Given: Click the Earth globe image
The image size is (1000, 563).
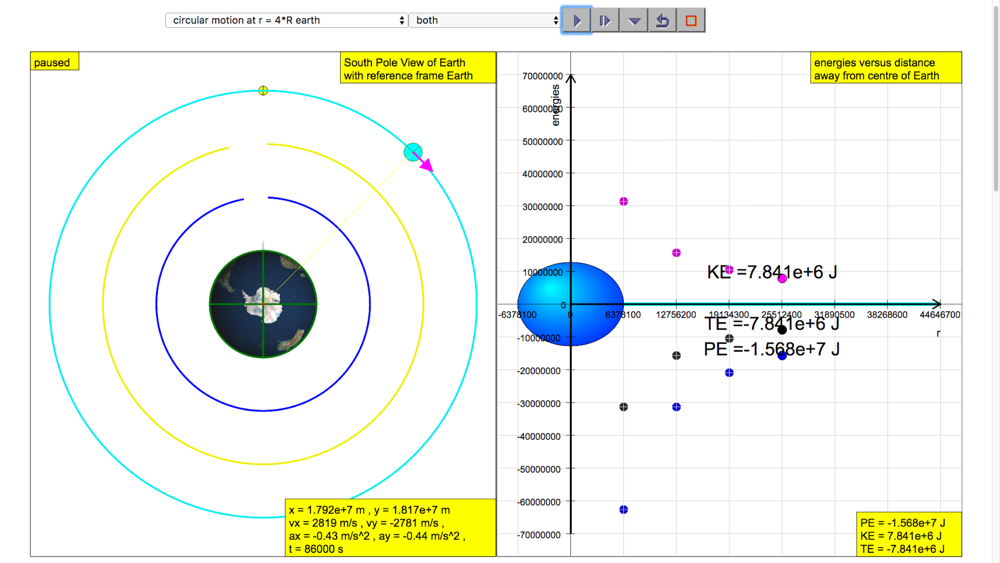Looking at the screenshot, I should (263, 303).
